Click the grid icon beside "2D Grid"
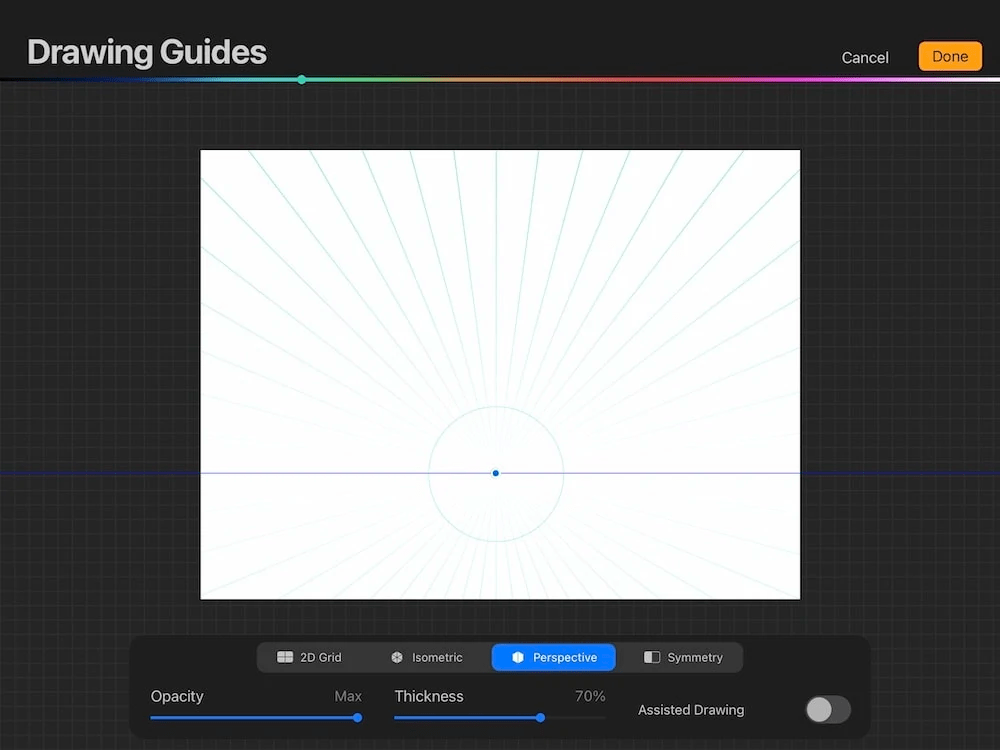The image size is (1000, 750). tap(286, 657)
